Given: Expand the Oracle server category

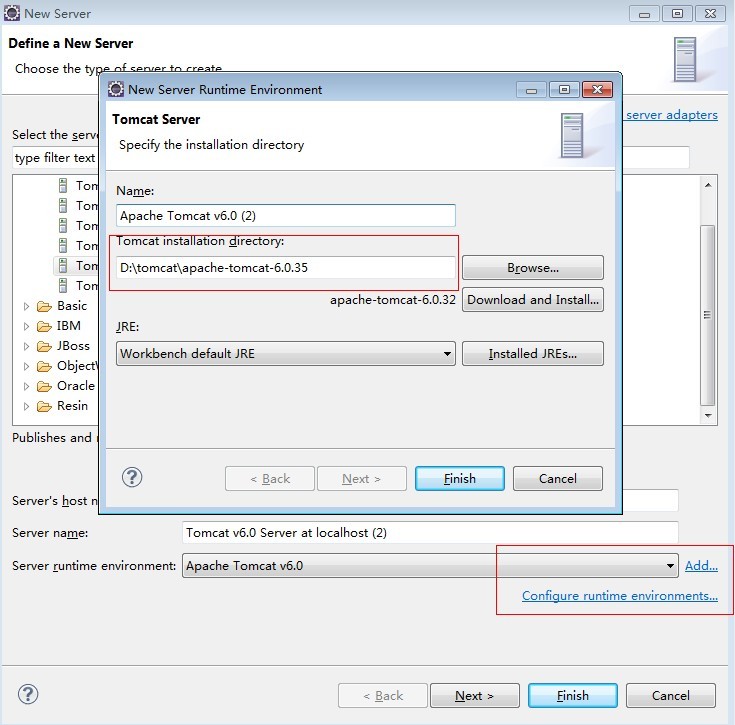Looking at the screenshot, I should tap(26, 387).
